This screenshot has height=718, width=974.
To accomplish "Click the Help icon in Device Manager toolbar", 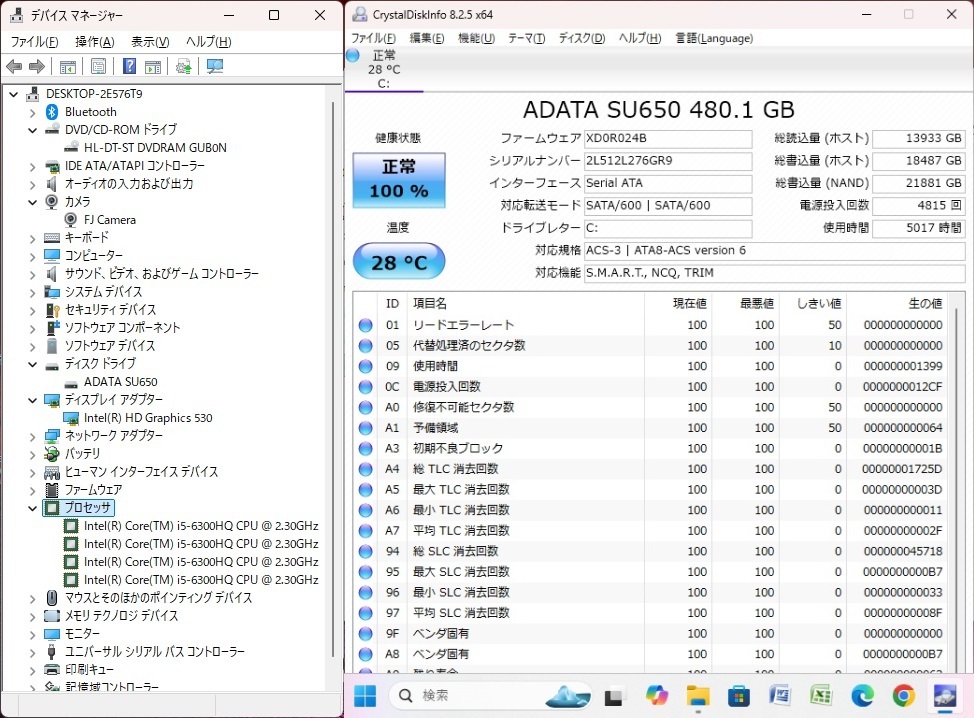I will (x=129, y=67).
